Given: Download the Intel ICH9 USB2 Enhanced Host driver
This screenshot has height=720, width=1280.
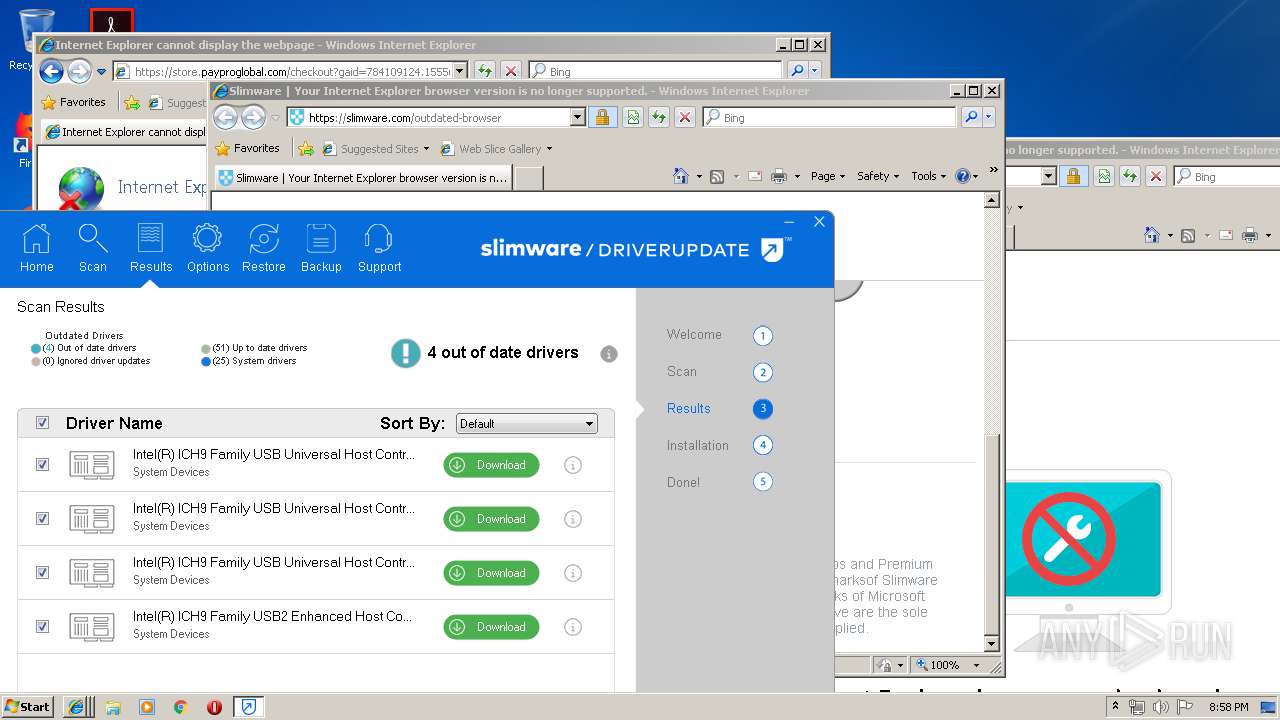Looking at the screenshot, I should [491, 627].
